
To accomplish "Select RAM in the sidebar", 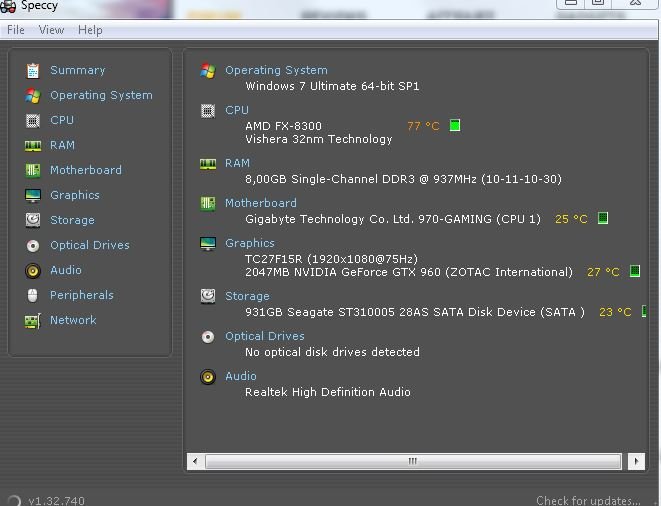I will 62,145.
